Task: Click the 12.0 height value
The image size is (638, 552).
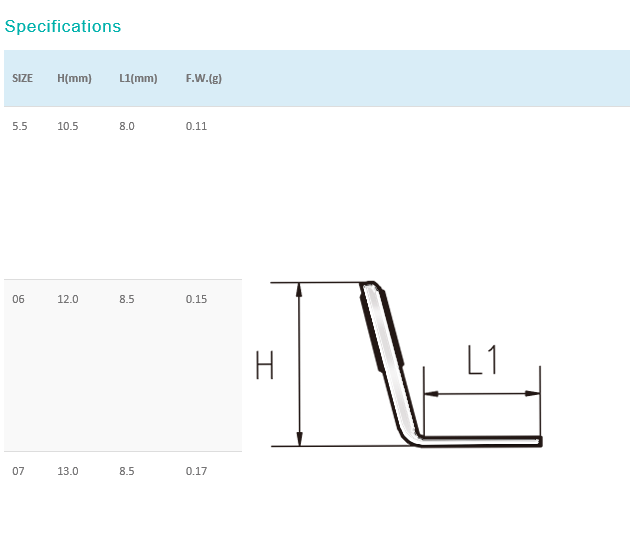Action: pos(68,299)
